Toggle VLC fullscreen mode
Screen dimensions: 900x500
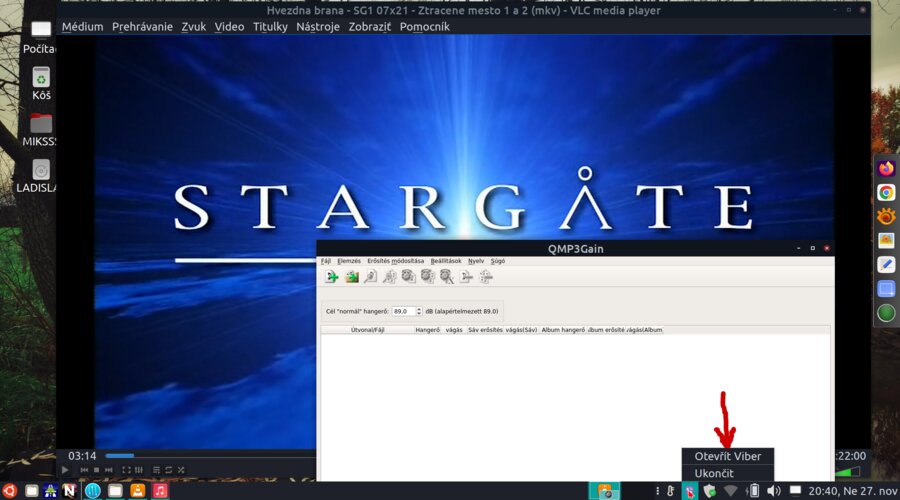(126, 470)
